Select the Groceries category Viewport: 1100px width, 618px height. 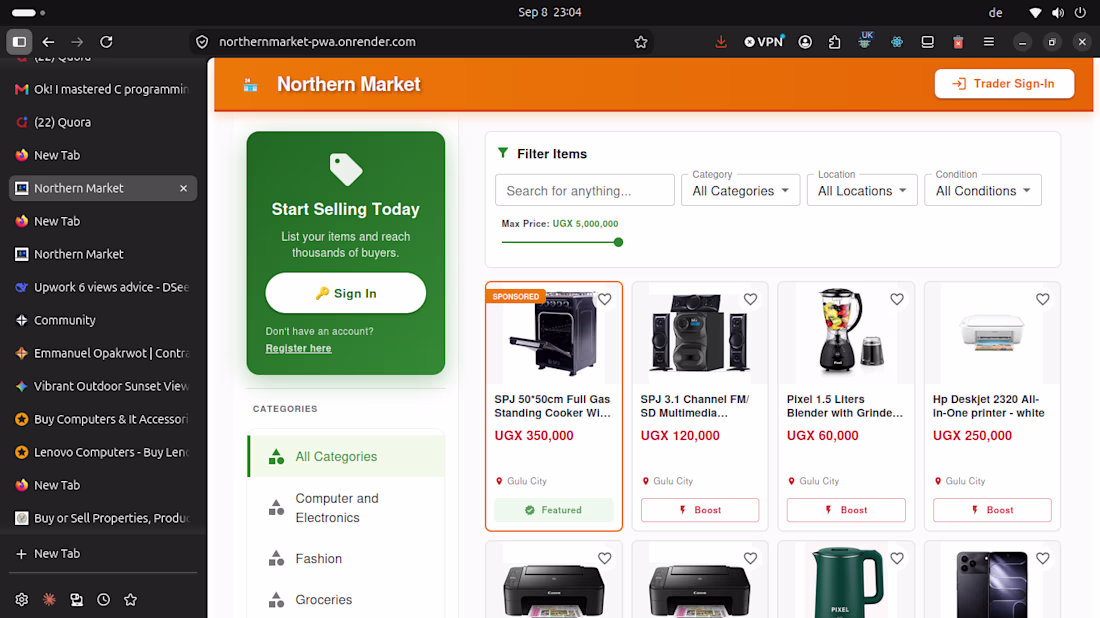point(346,600)
